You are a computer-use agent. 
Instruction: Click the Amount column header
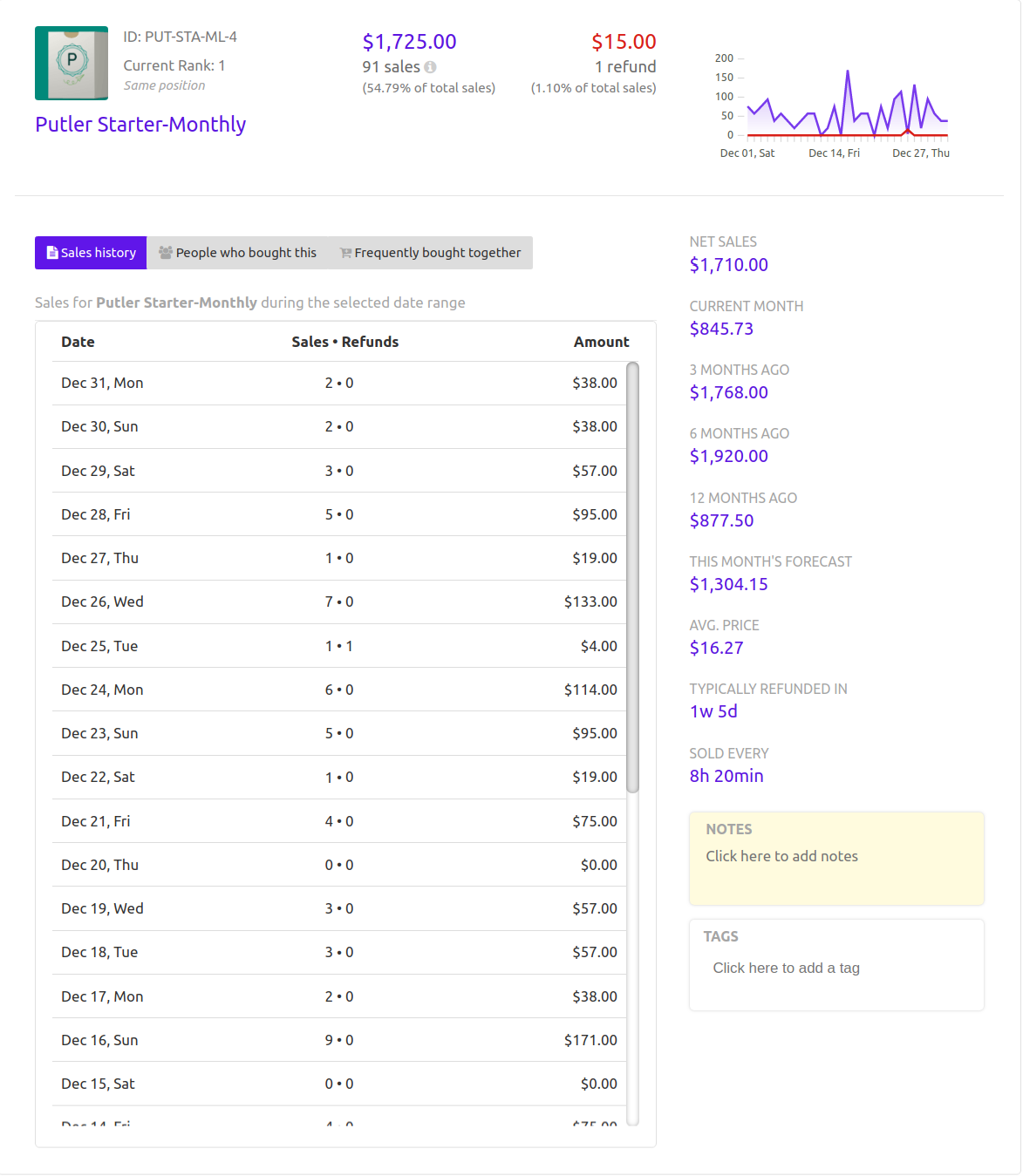point(601,343)
